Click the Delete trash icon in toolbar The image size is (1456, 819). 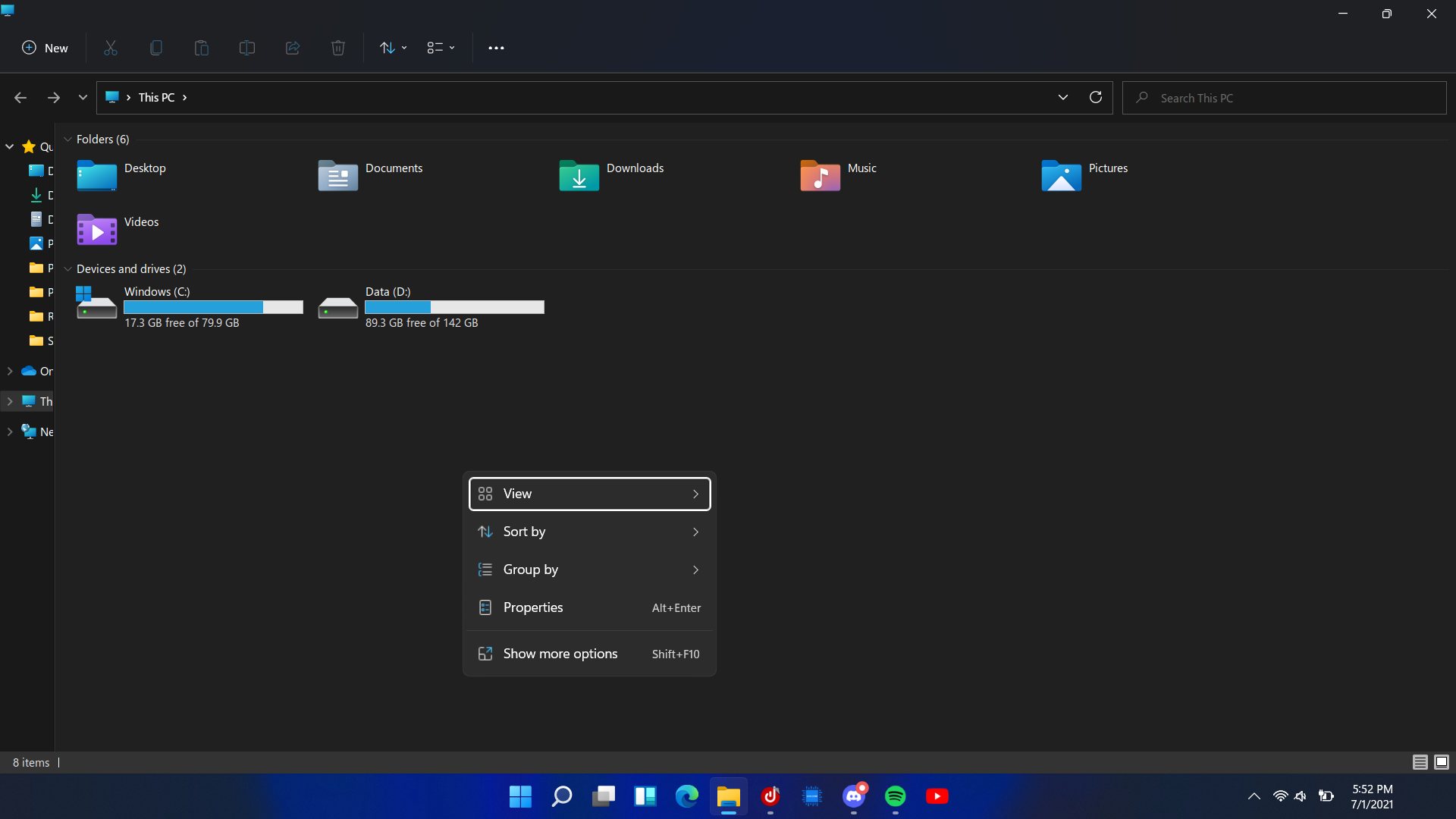338,48
